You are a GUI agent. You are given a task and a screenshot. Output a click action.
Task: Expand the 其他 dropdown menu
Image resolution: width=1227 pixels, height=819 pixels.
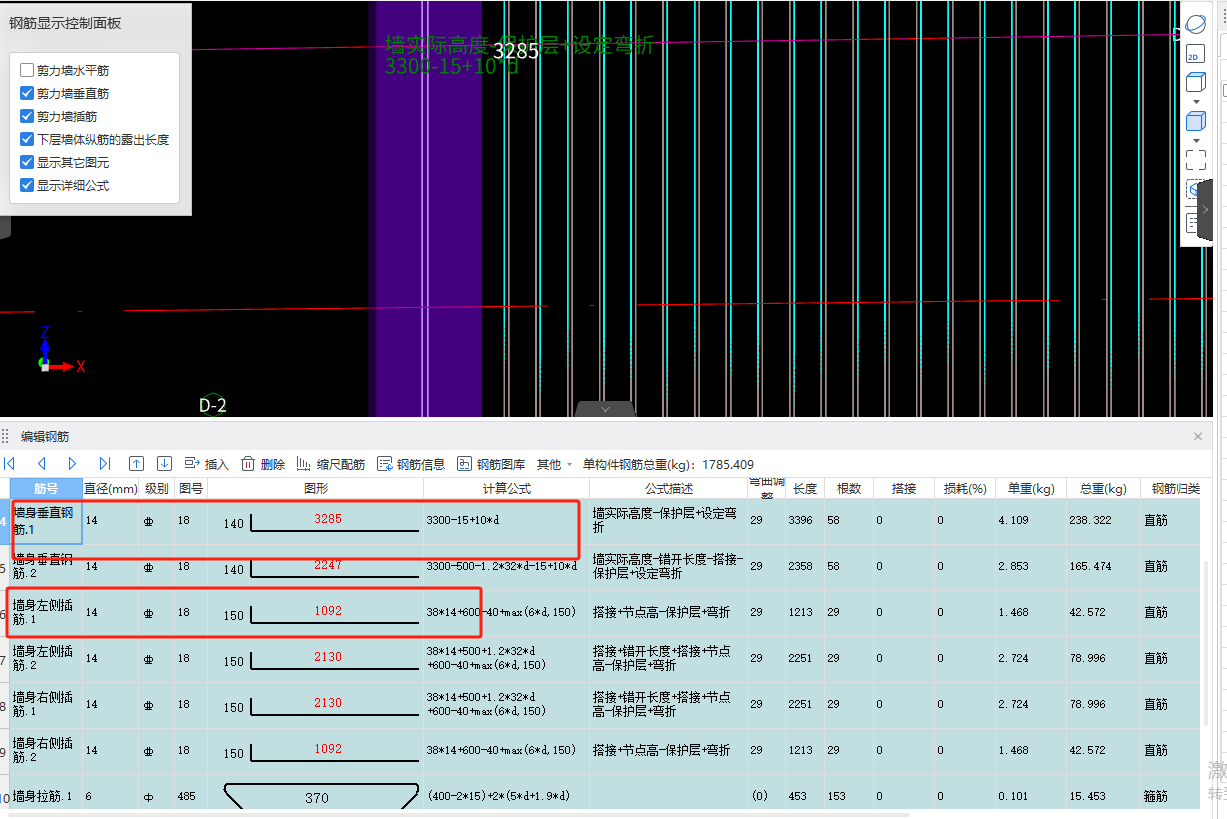pos(554,464)
